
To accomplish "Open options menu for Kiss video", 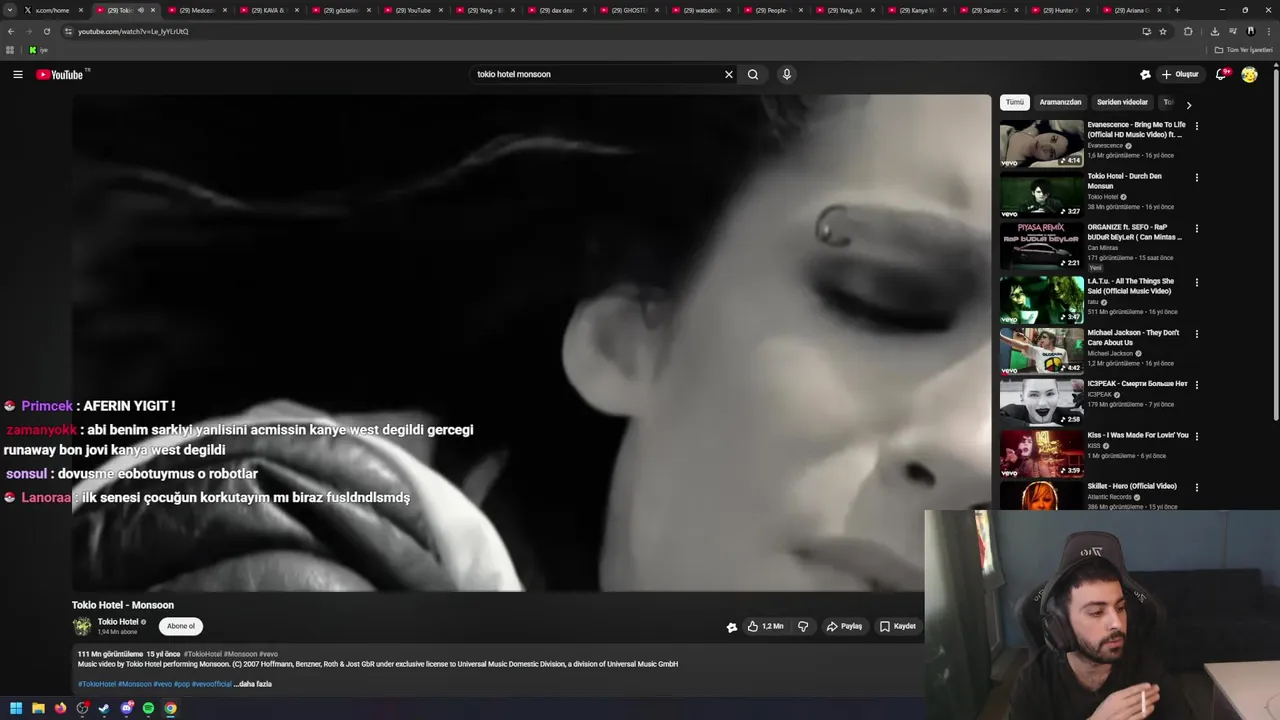I will coord(1196,436).
